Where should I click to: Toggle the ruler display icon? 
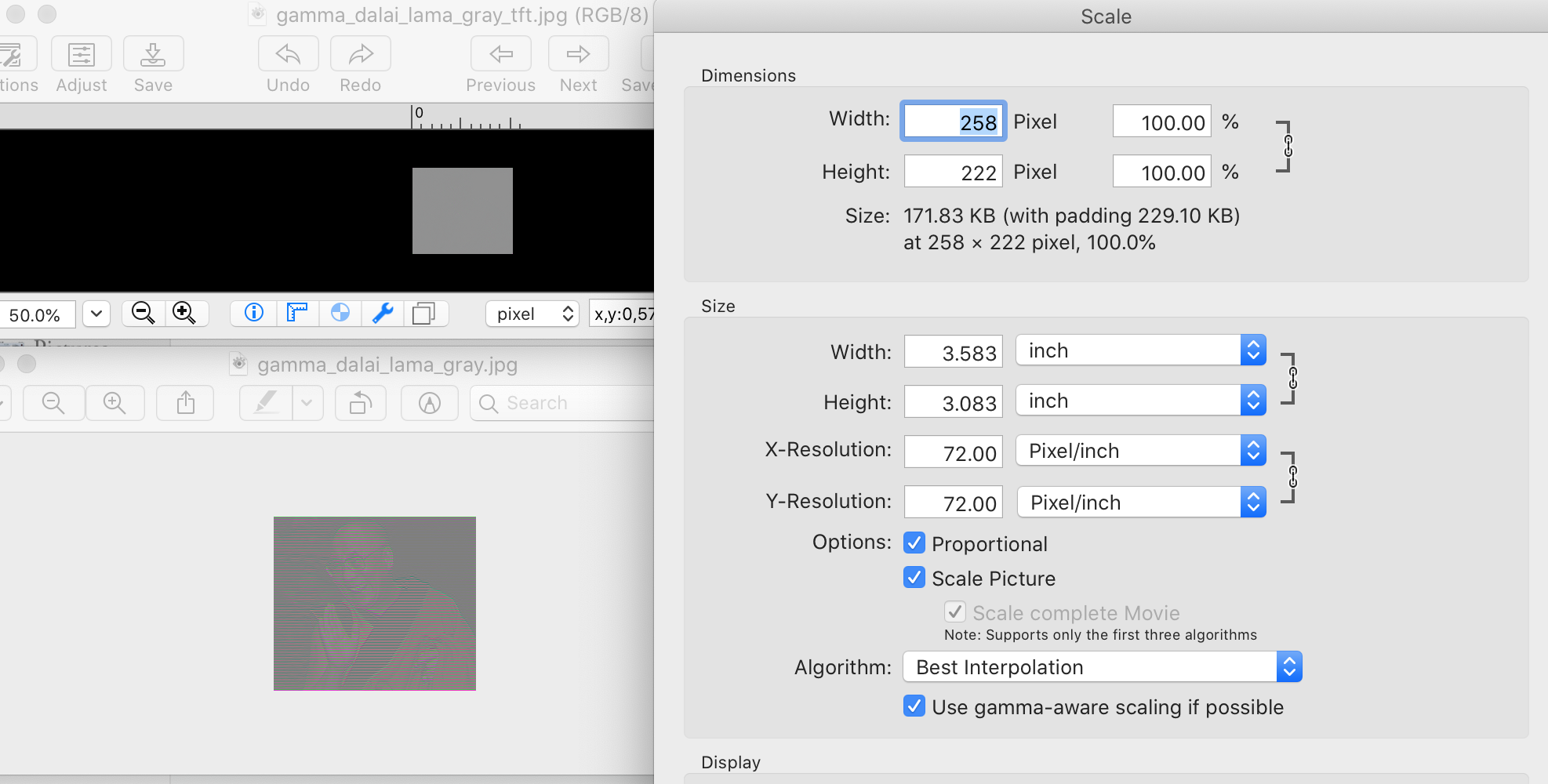pos(297,313)
